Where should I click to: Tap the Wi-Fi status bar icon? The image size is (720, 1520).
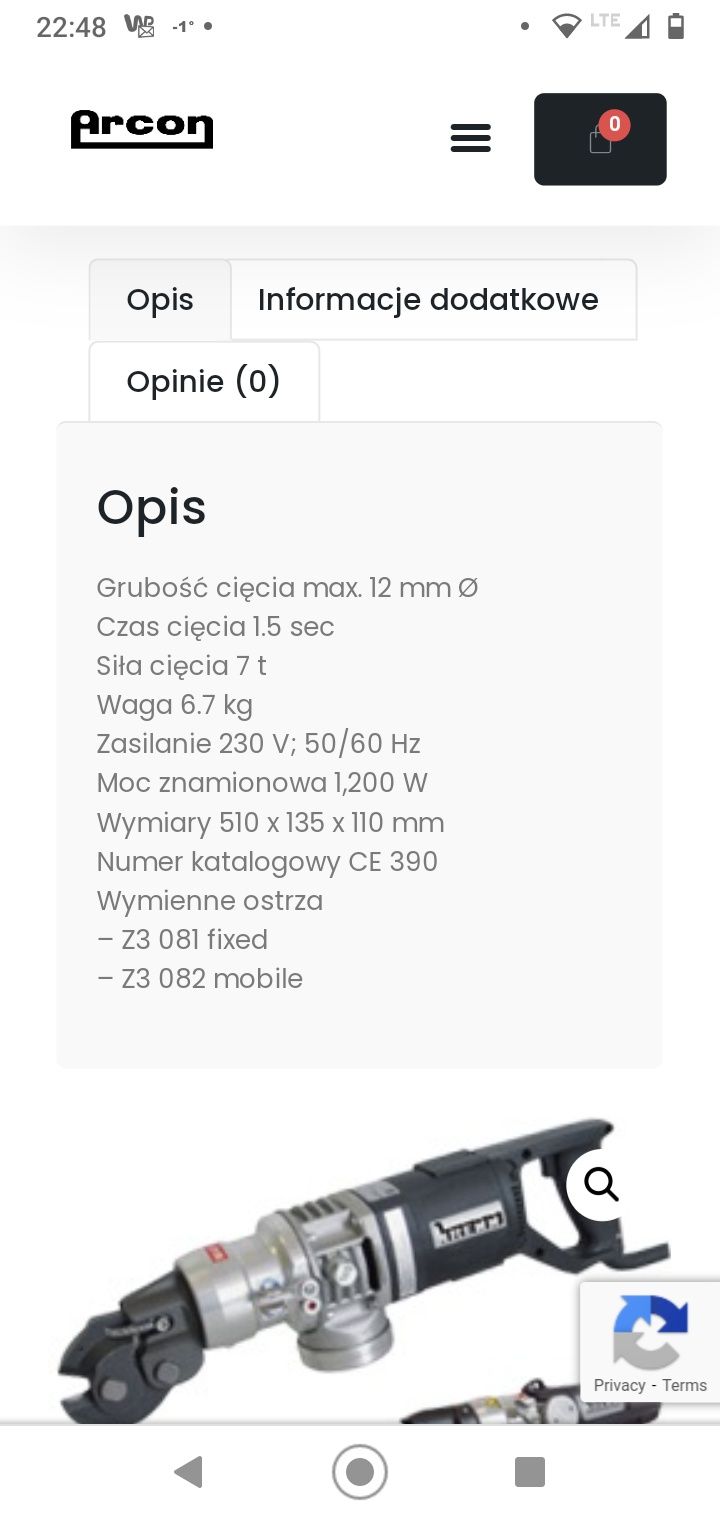click(x=567, y=26)
